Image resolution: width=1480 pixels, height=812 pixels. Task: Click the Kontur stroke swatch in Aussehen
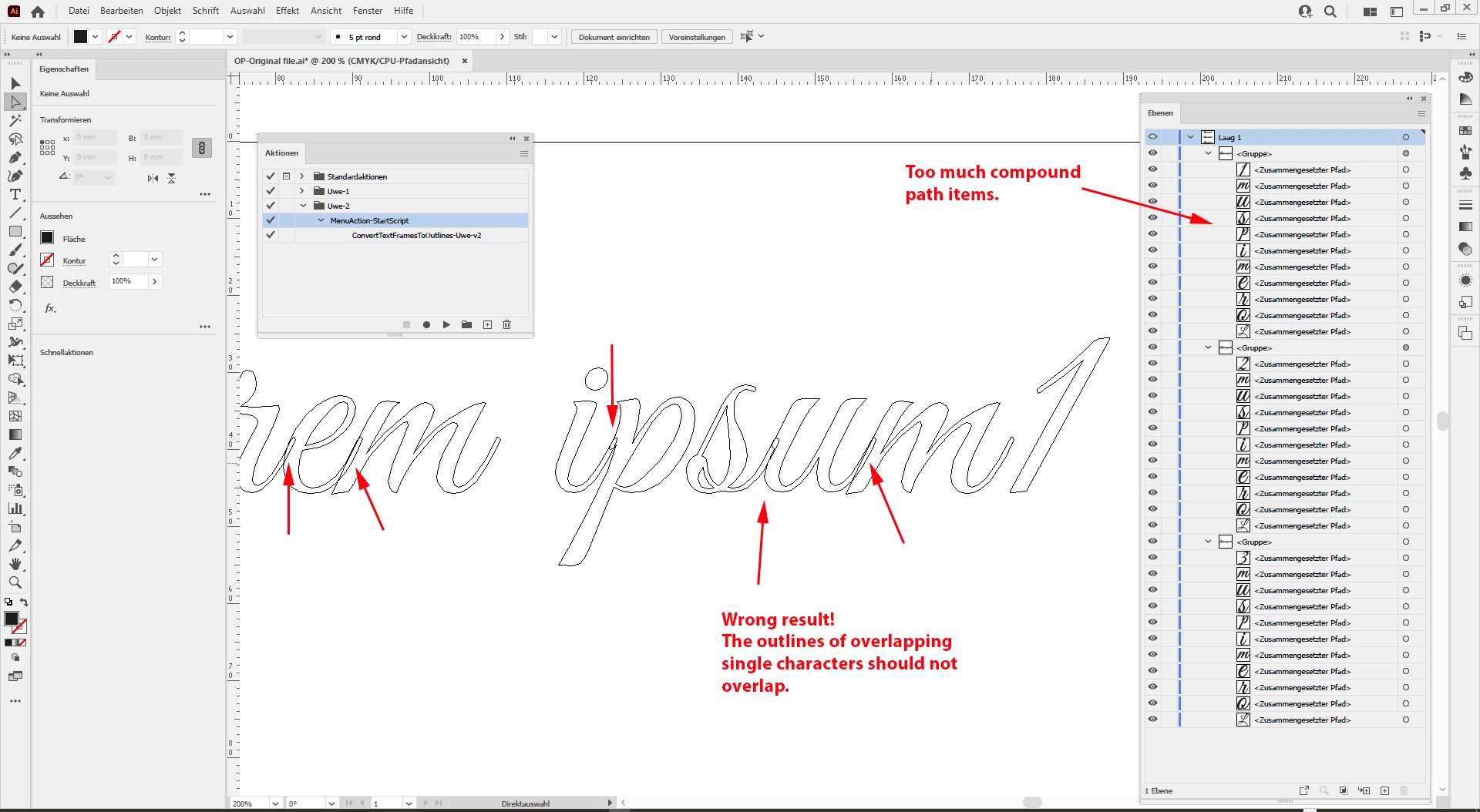[x=47, y=260]
